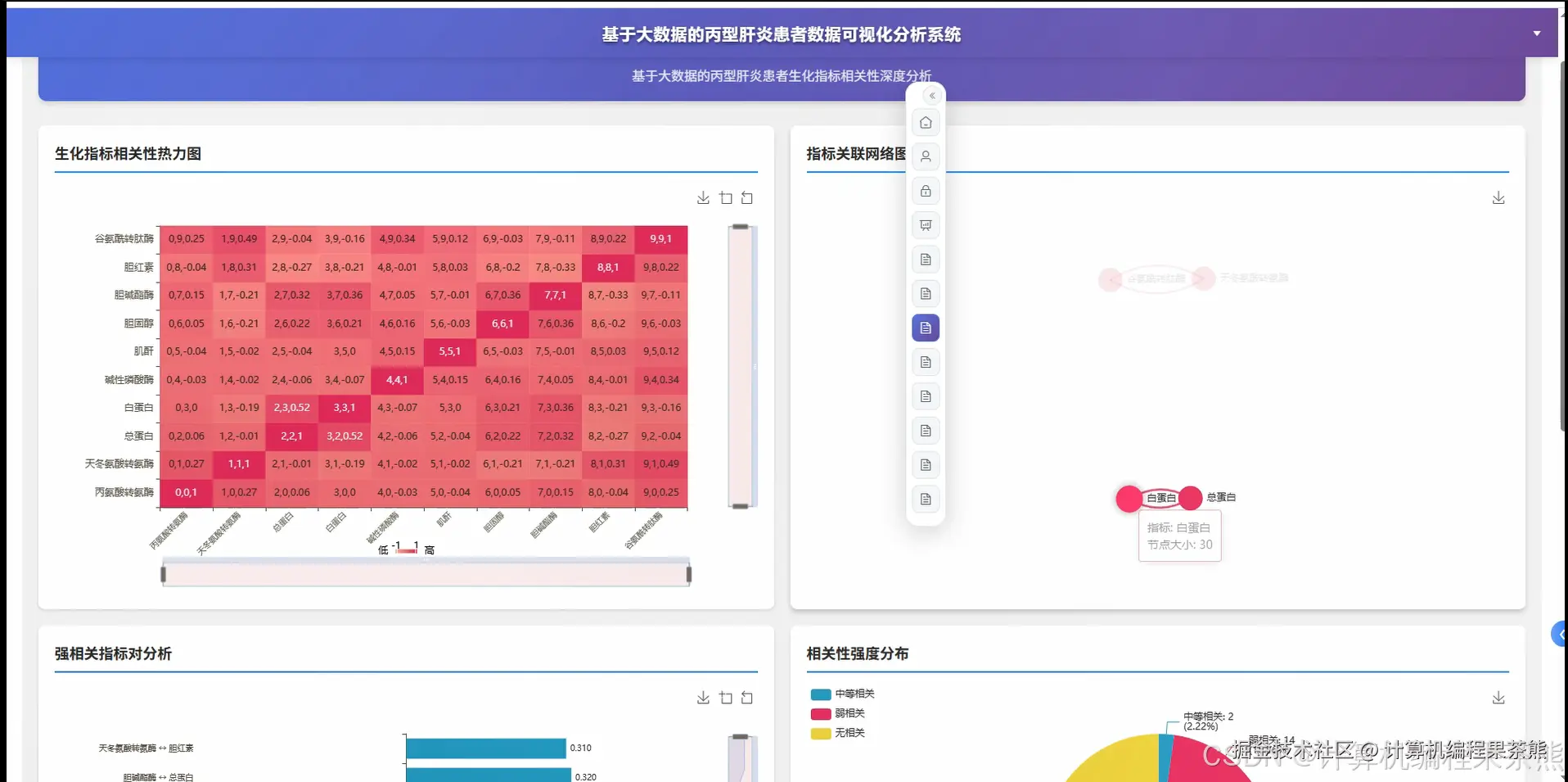Click heatmap cell "1,9,0.49"
The width and height of the screenshot is (1568, 782).
[239, 239]
